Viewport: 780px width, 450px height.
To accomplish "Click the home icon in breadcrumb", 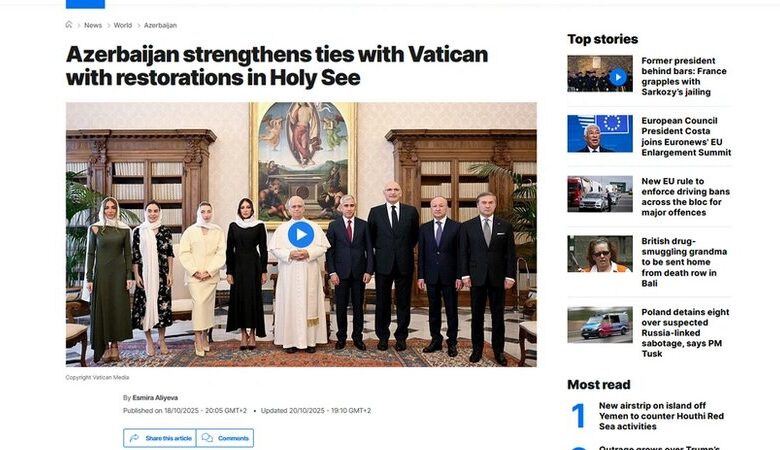I will point(69,25).
